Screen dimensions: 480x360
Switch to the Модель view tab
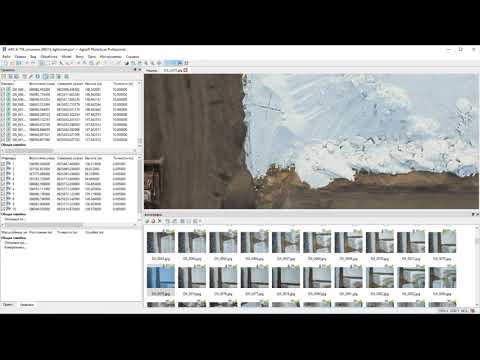151,70
